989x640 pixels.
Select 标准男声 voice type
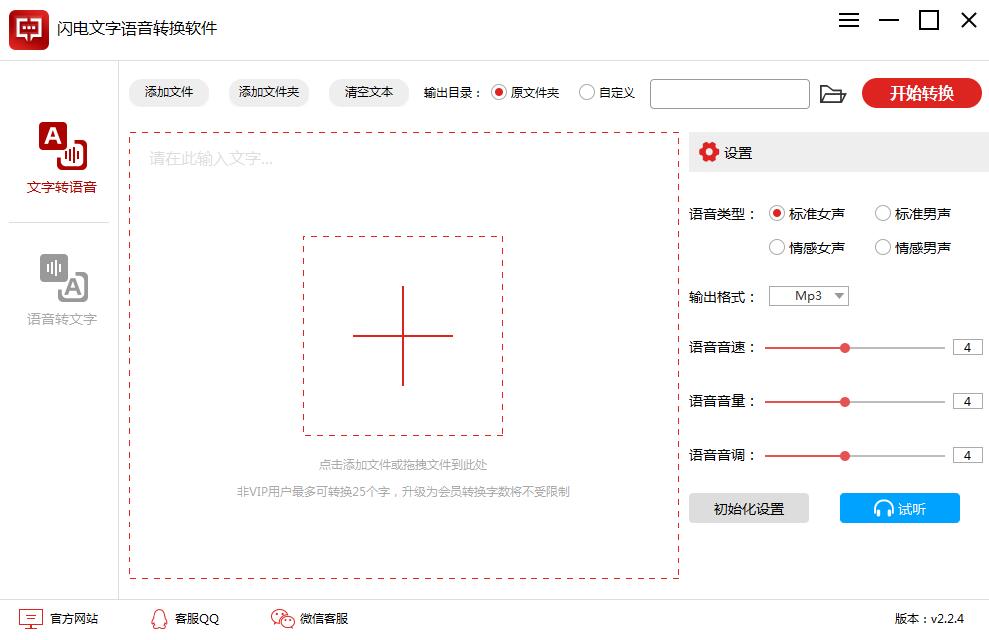[x=883, y=212]
